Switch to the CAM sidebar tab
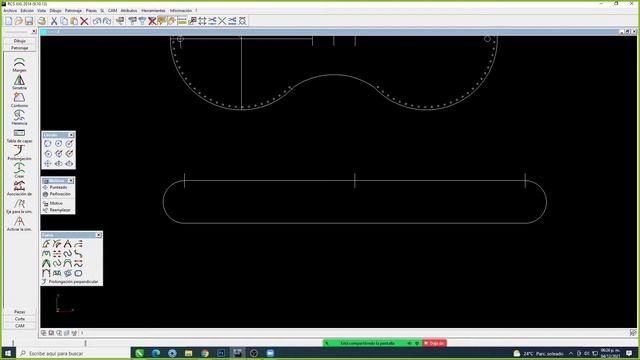Image resolution: width=640 pixels, height=360 pixels. pos(20,326)
